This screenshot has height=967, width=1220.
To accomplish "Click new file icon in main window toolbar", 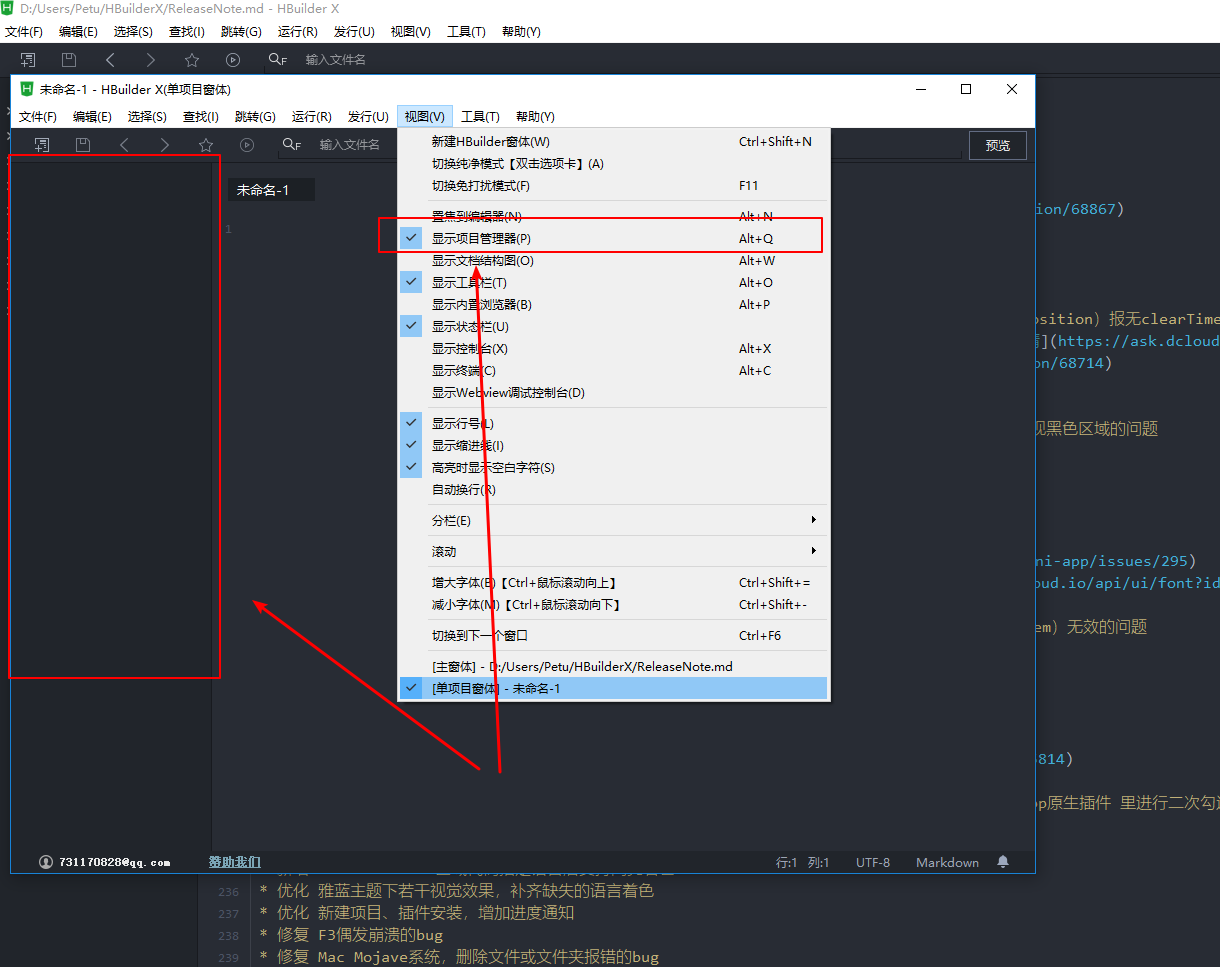I will [28, 60].
